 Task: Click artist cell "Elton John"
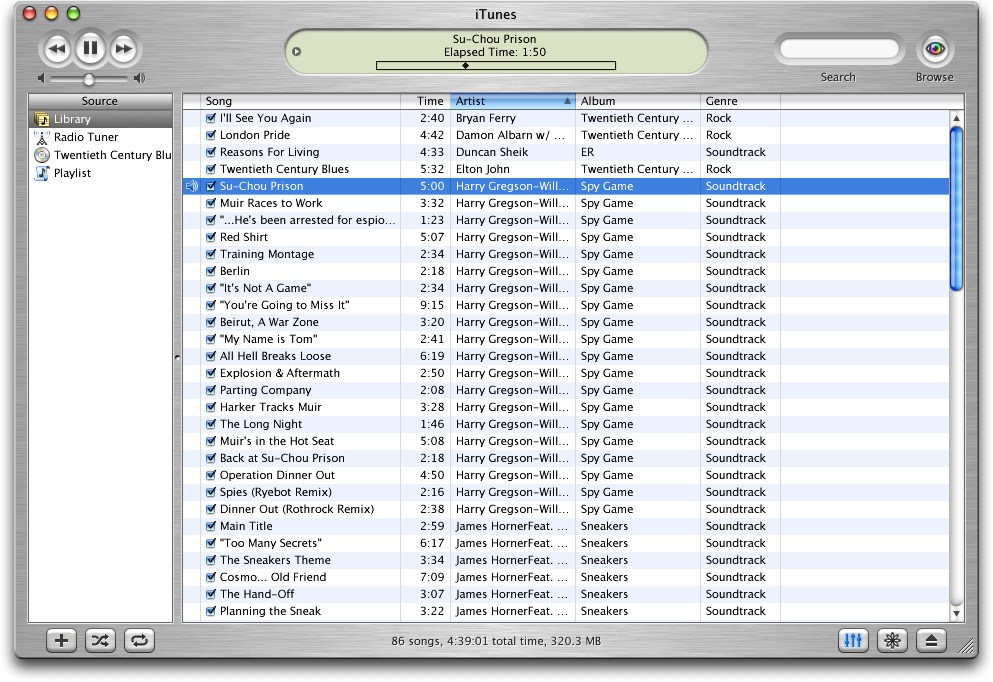pyautogui.click(x=483, y=169)
